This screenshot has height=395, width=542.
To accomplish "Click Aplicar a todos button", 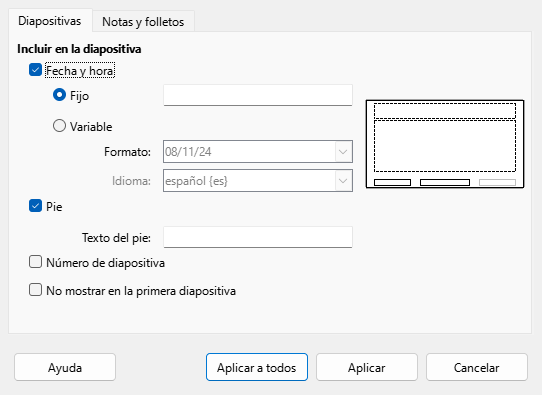I will click(x=257, y=367).
